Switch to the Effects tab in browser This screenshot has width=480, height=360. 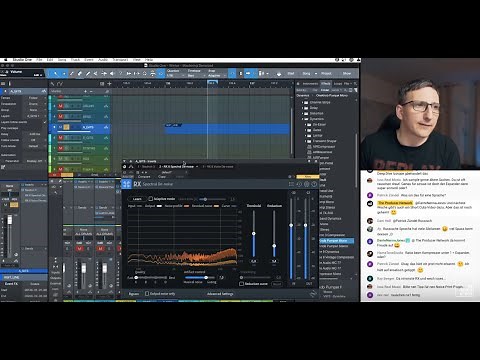click(x=326, y=84)
